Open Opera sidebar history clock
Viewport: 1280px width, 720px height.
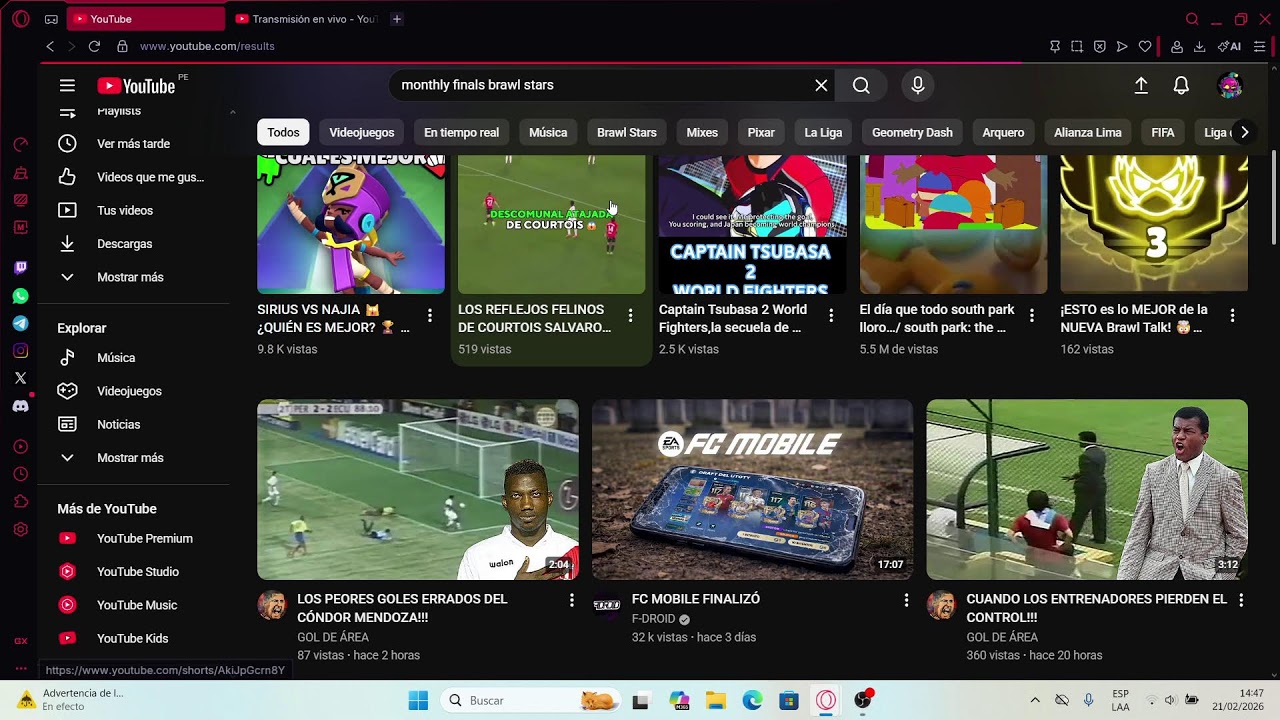pos(20,474)
